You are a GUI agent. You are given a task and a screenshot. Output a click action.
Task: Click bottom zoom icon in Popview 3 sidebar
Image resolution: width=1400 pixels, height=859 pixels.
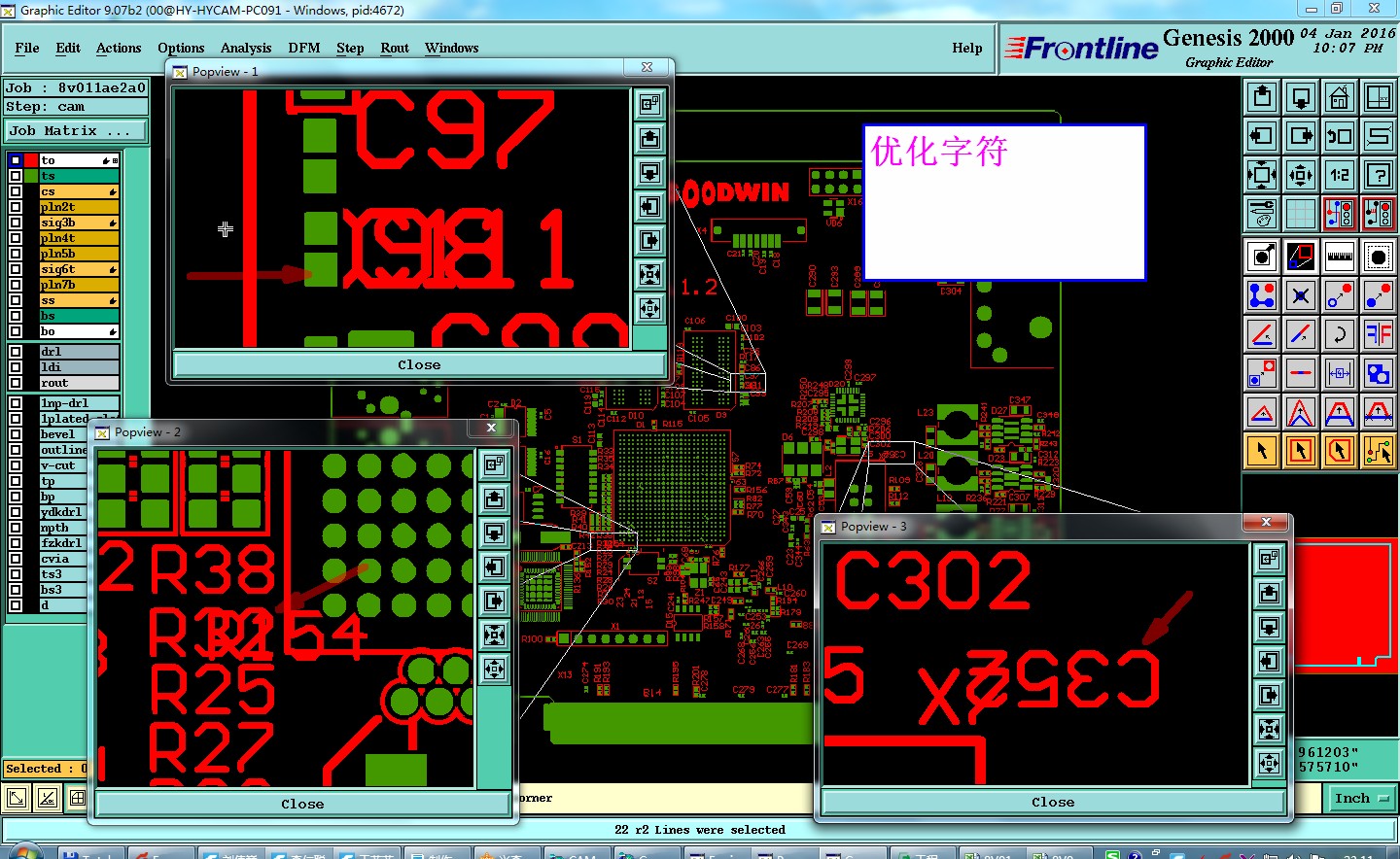tap(1269, 763)
